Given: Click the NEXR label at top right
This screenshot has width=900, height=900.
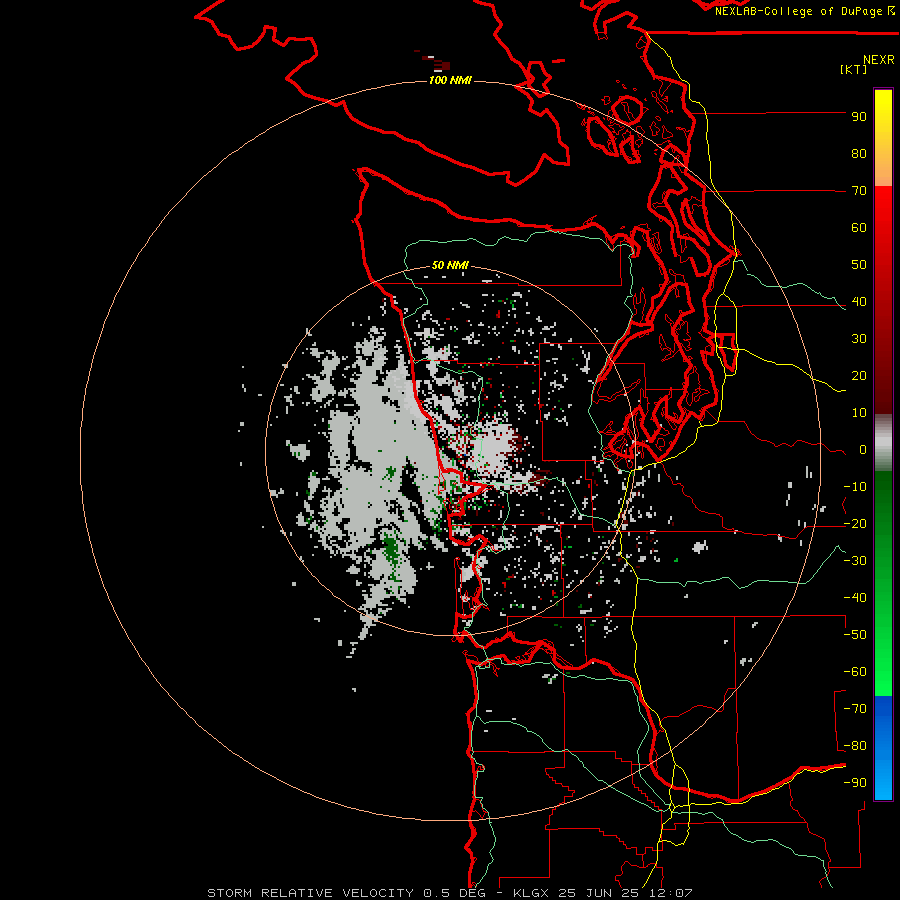Looking at the screenshot, I should [879, 60].
